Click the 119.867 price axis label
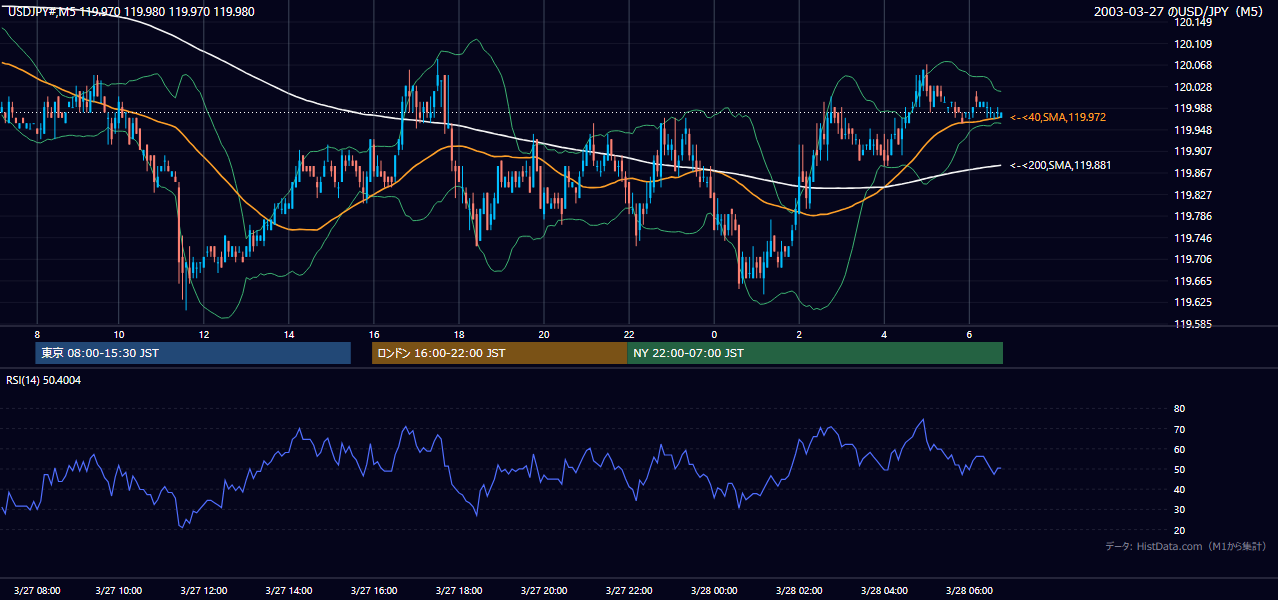The height and width of the screenshot is (600, 1278). coord(1193,173)
